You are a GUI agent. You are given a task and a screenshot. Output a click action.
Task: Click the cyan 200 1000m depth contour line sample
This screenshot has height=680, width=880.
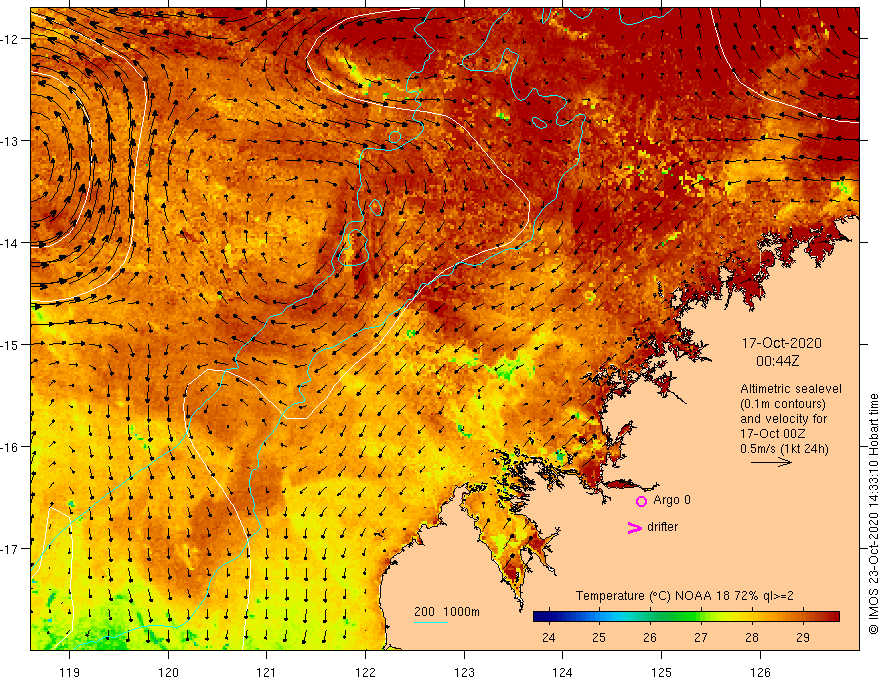click(x=431, y=622)
